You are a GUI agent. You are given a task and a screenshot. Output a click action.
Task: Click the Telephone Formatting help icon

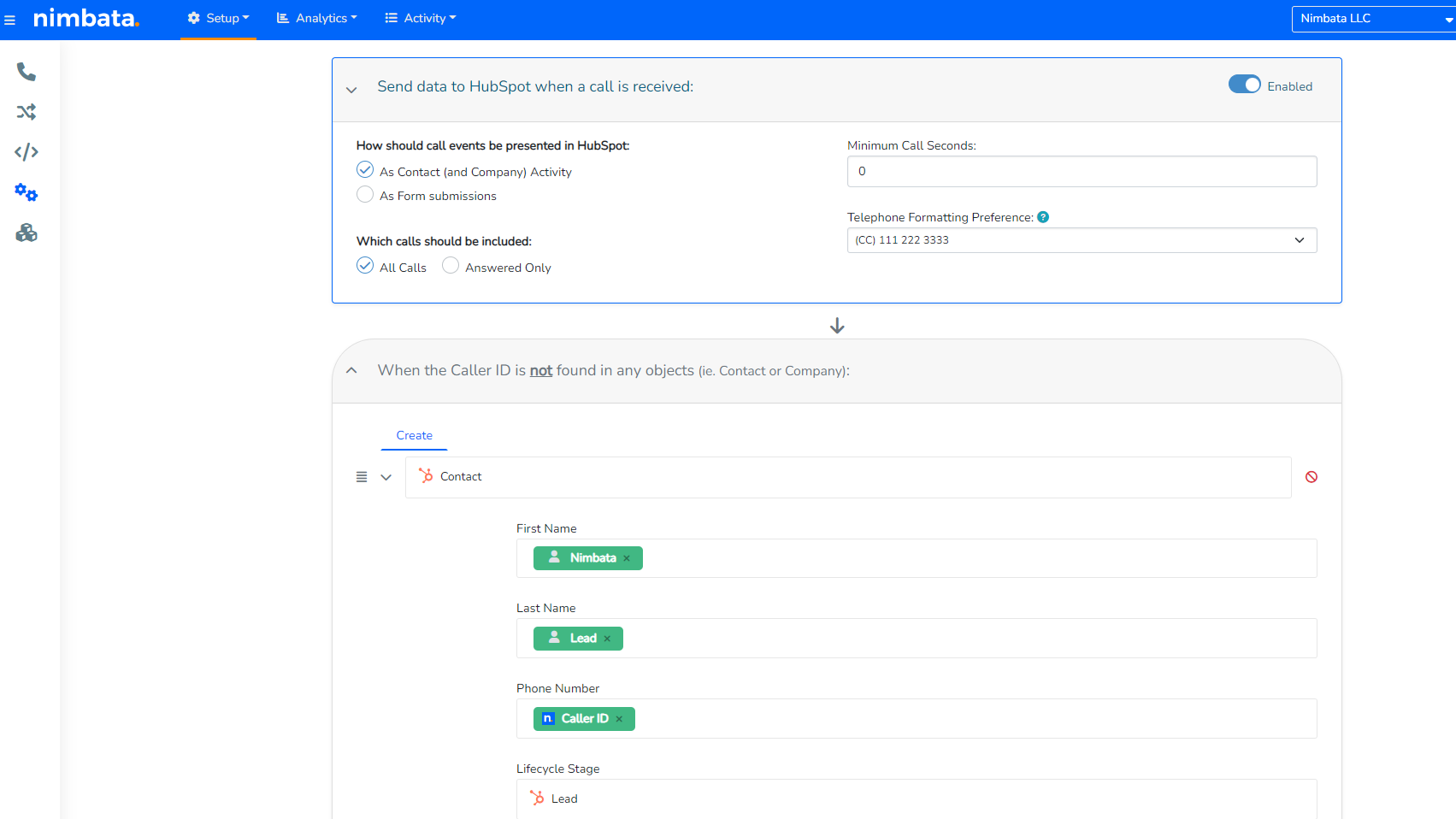click(x=1043, y=217)
